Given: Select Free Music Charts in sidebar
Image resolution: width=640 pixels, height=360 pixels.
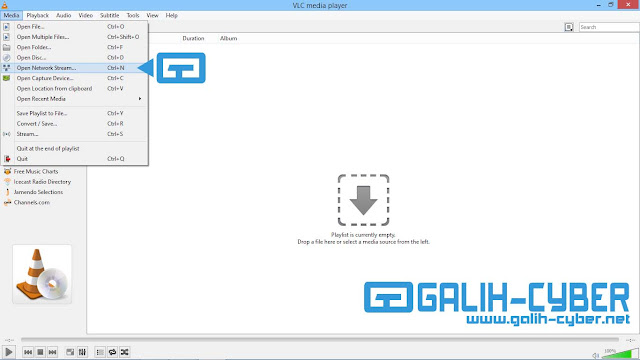Looking at the screenshot, I should (x=36, y=171).
